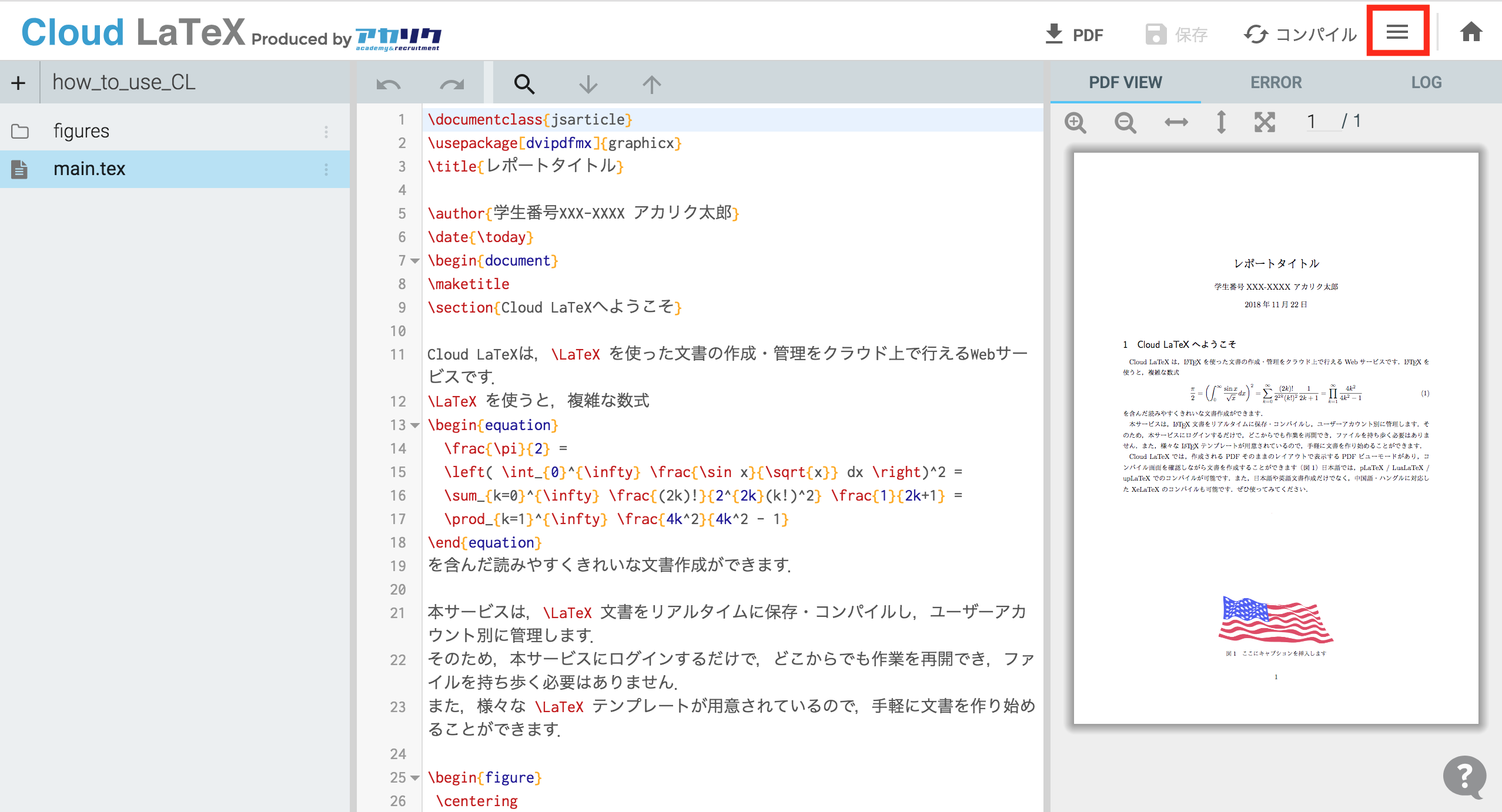Jump to next search result arrow

pyautogui.click(x=588, y=85)
